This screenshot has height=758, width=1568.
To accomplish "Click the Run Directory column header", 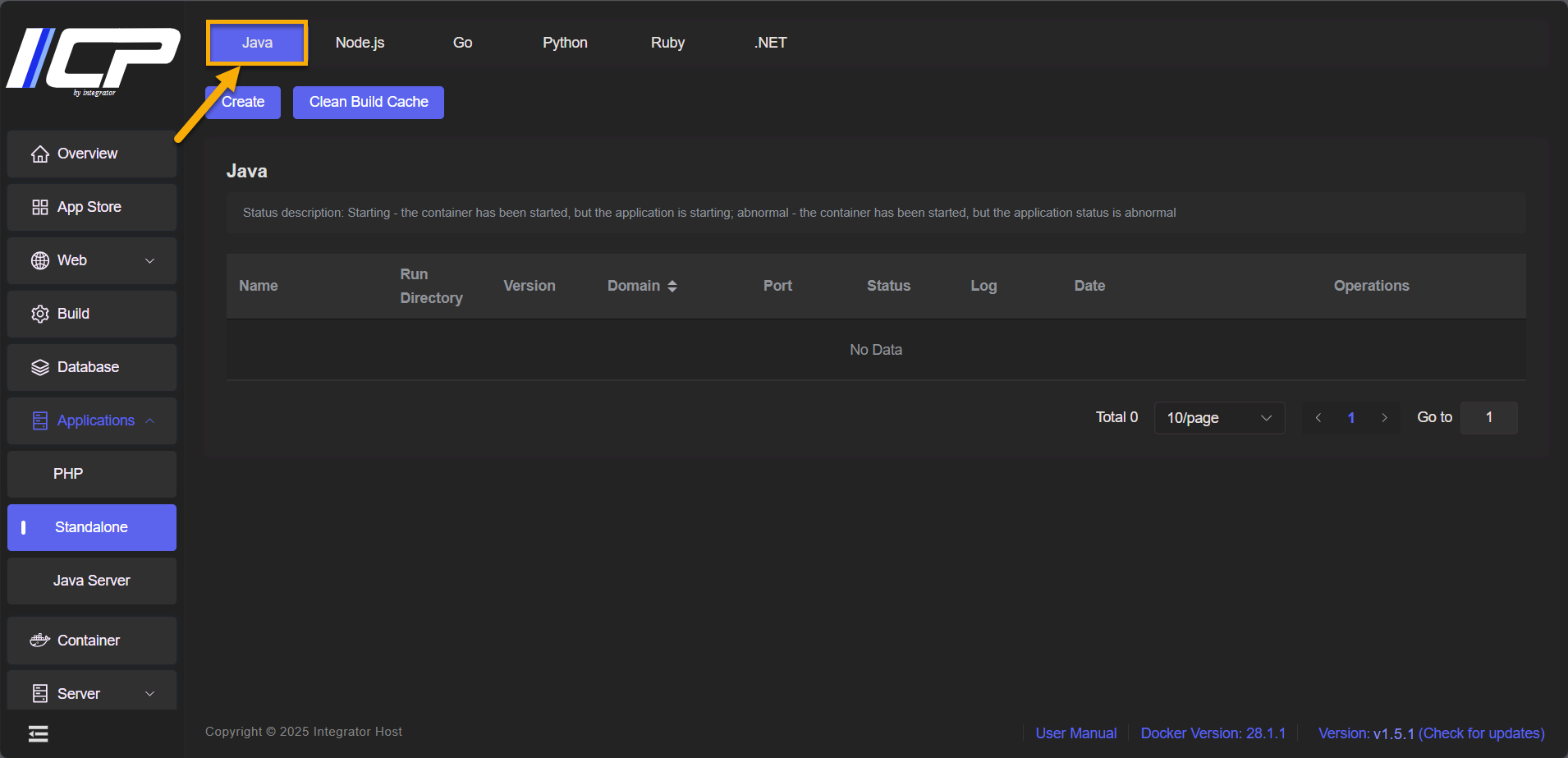I will pos(431,286).
